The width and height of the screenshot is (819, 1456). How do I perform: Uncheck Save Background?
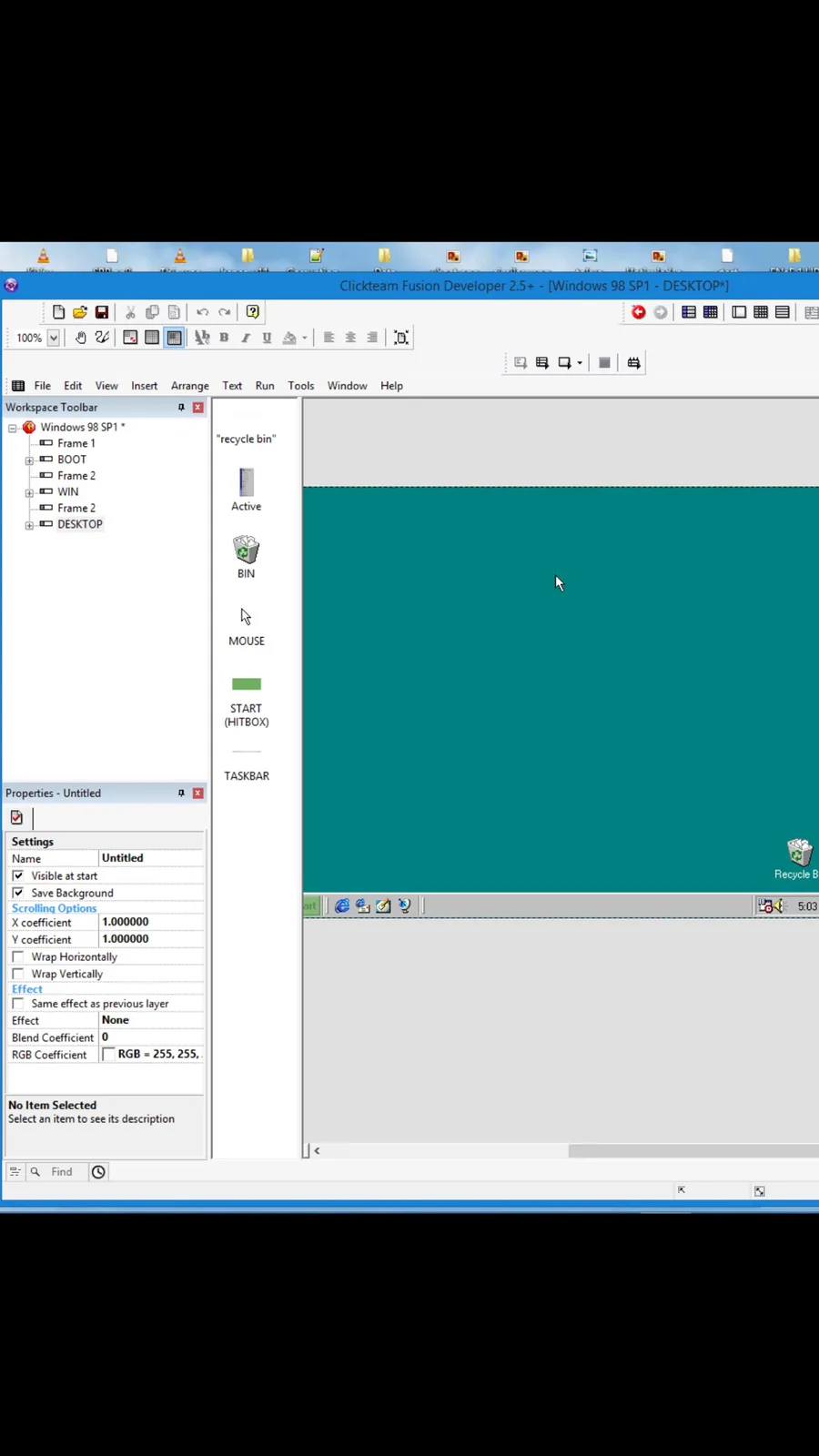(18, 893)
